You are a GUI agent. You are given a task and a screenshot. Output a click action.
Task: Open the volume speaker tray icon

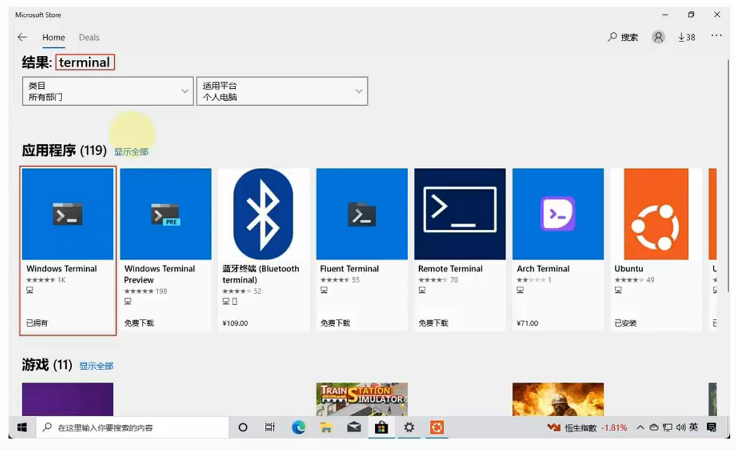coord(681,427)
